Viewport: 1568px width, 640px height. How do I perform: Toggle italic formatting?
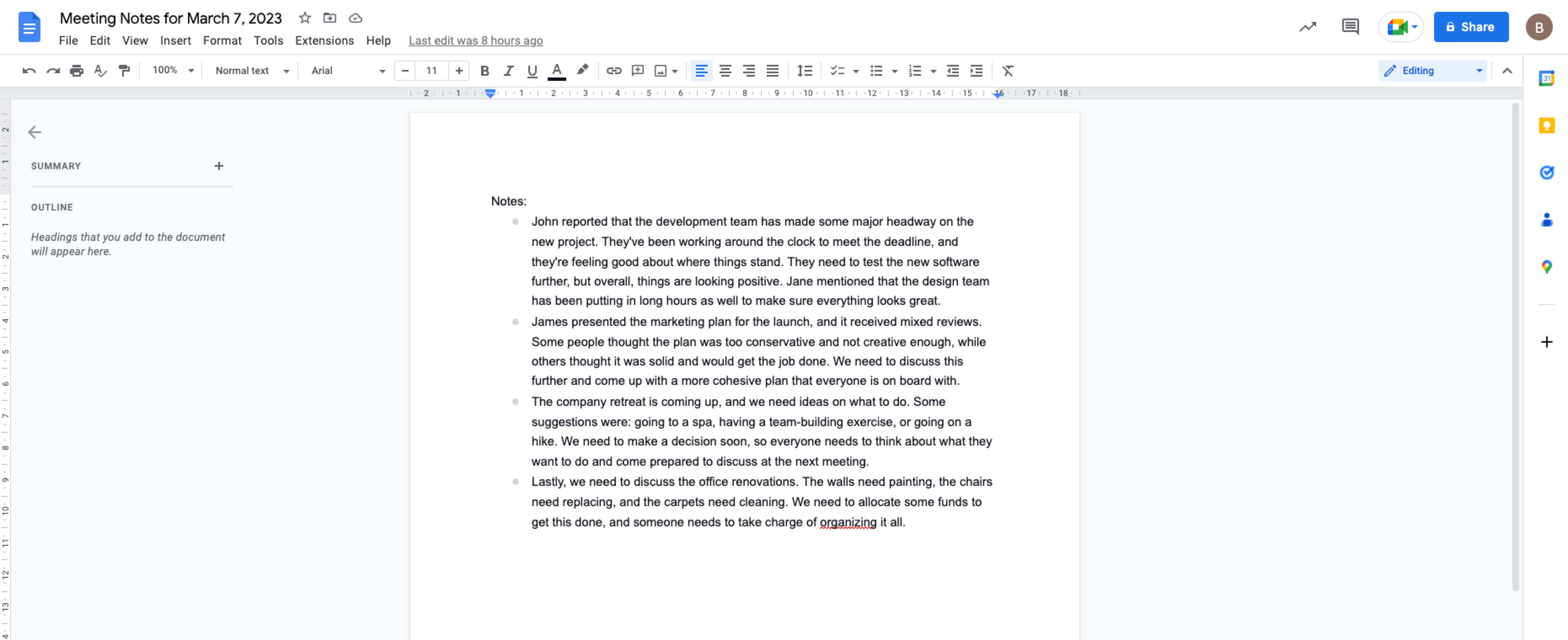click(x=508, y=71)
